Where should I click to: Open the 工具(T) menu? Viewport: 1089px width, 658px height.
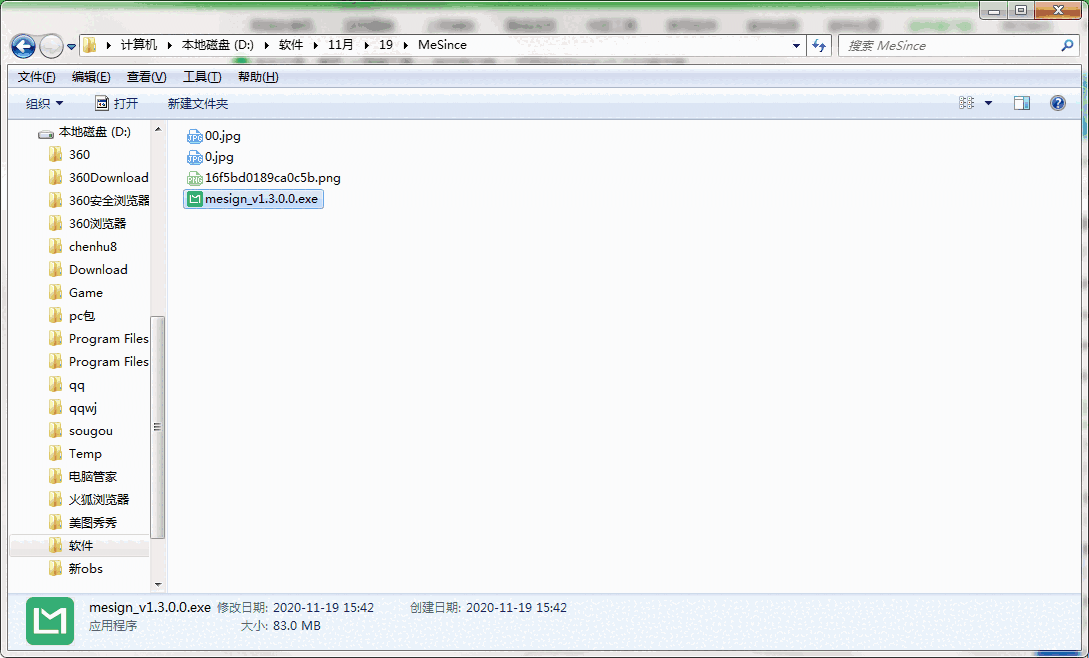pos(202,77)
